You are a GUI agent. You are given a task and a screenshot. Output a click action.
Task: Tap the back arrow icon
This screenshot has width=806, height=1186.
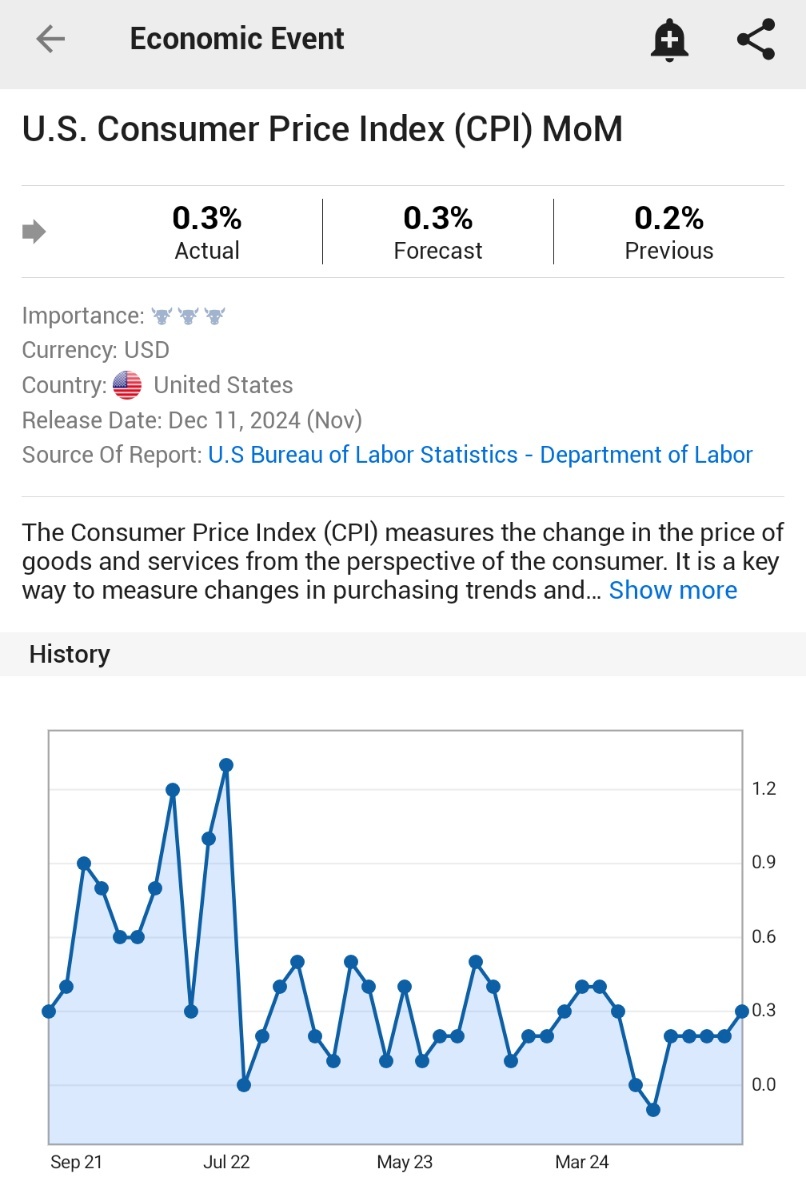tap(50, 39)
